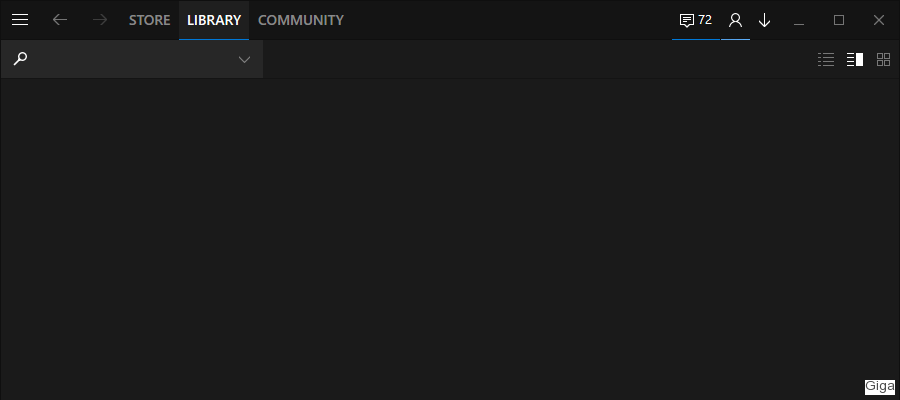Select the LIBRARY tab
This screenshot has height=400, width=900.
214,20
